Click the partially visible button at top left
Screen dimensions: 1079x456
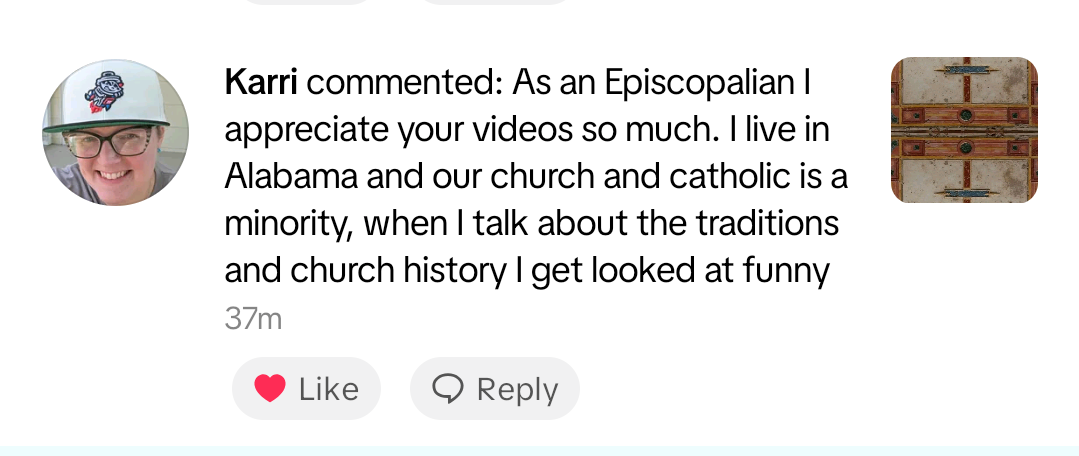pyautogui.click(x=306, y=2)
